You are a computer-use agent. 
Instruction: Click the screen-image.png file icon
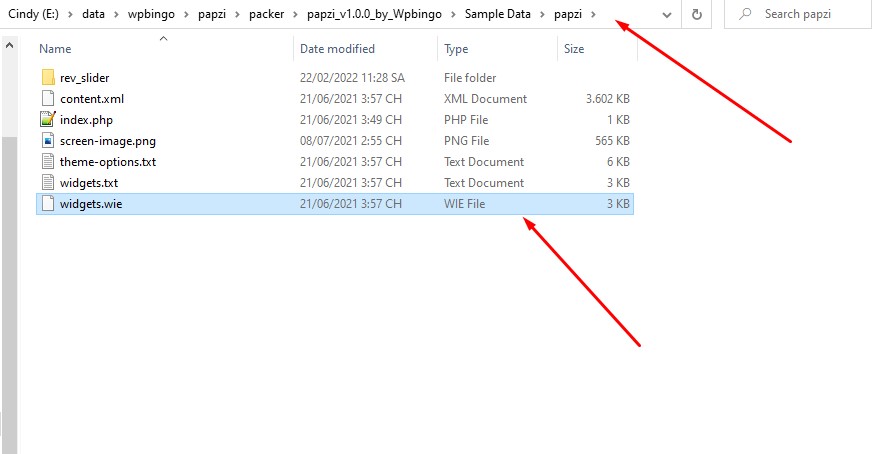[48, 141]
